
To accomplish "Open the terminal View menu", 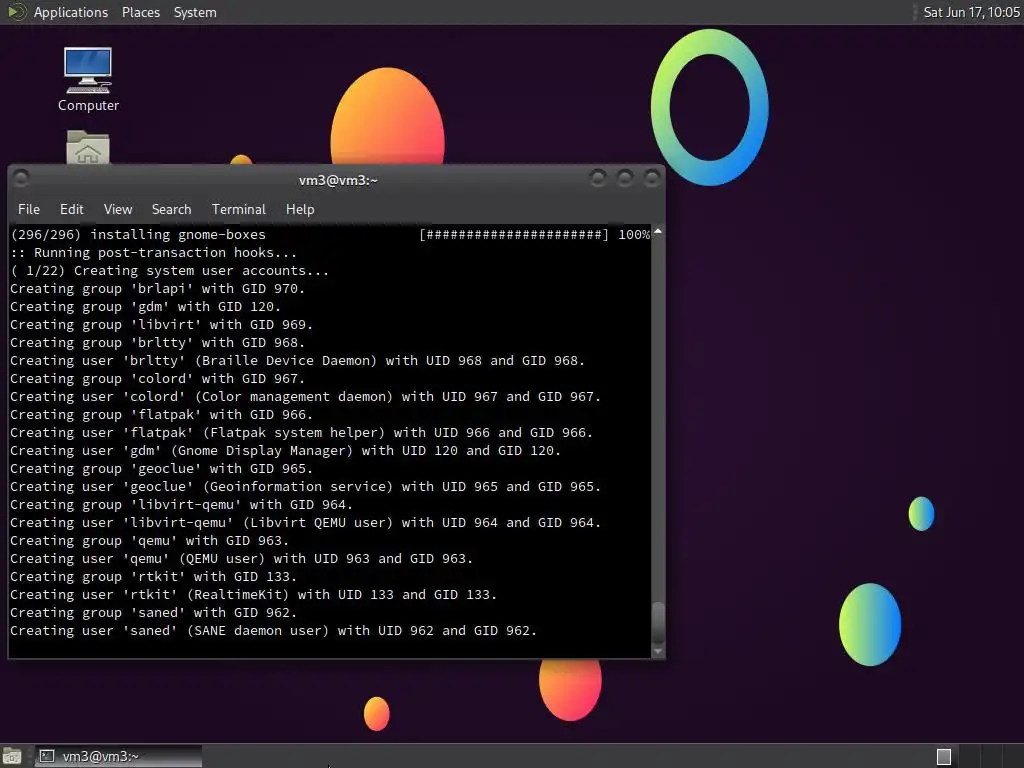I will click(118, 209).
